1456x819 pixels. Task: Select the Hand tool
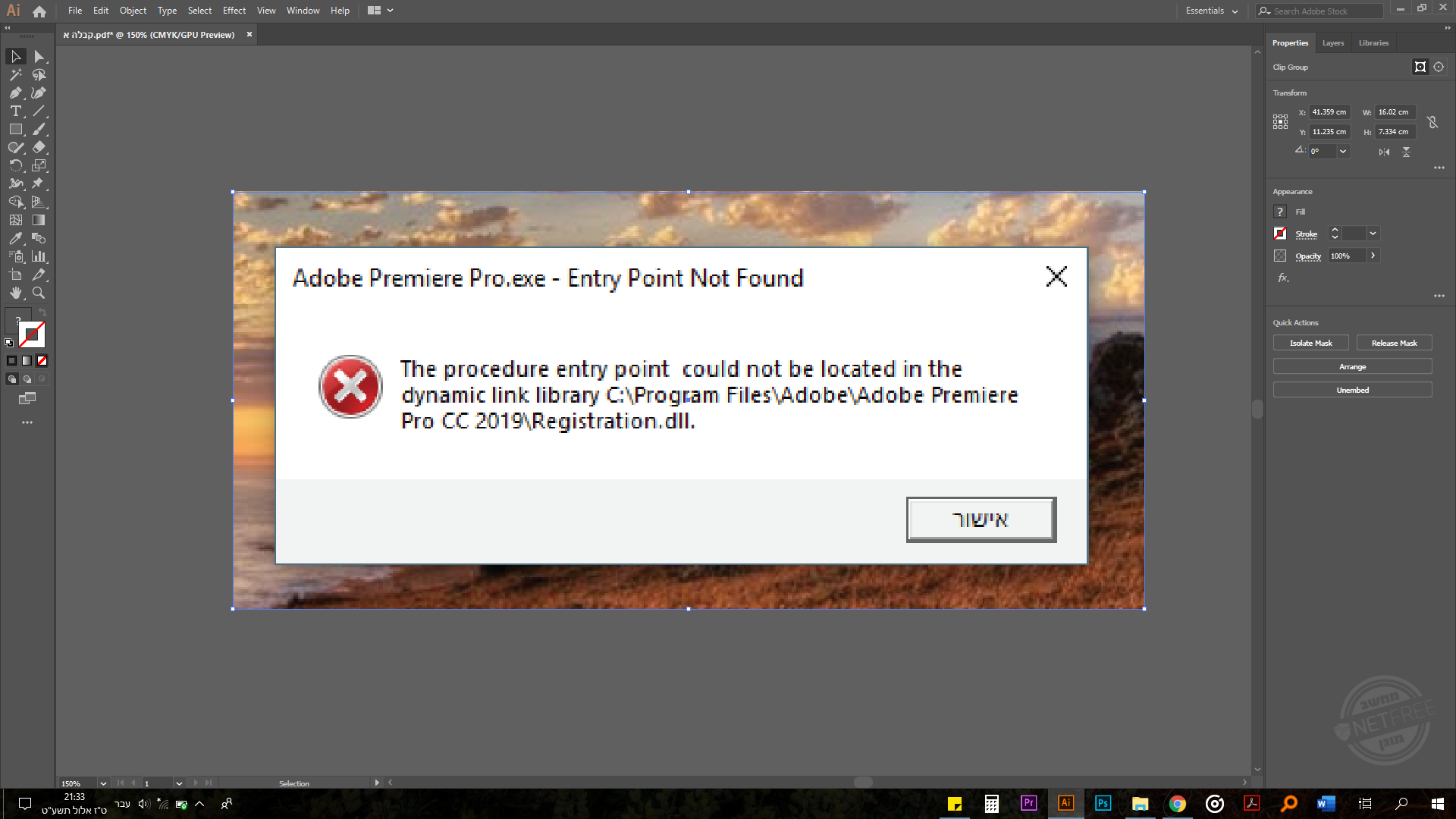[15, 293]
